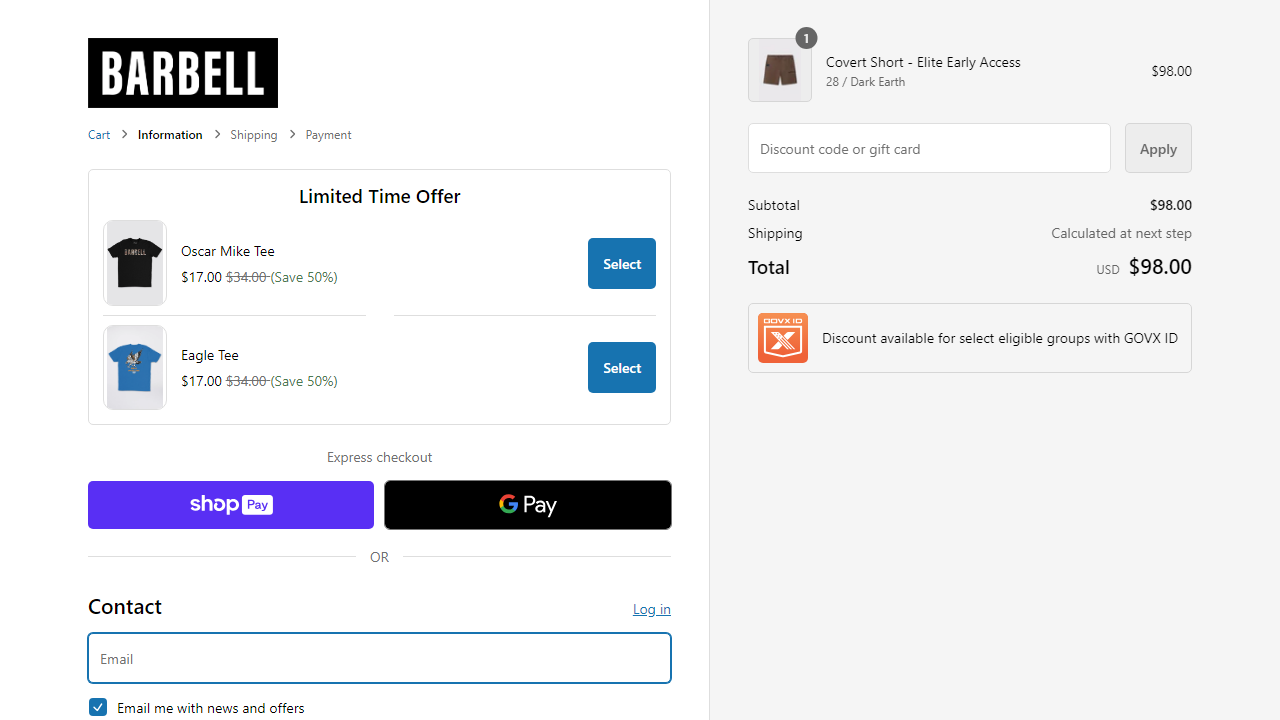Click the GOVX ID discount banner text

click(x=1000, y=338)
